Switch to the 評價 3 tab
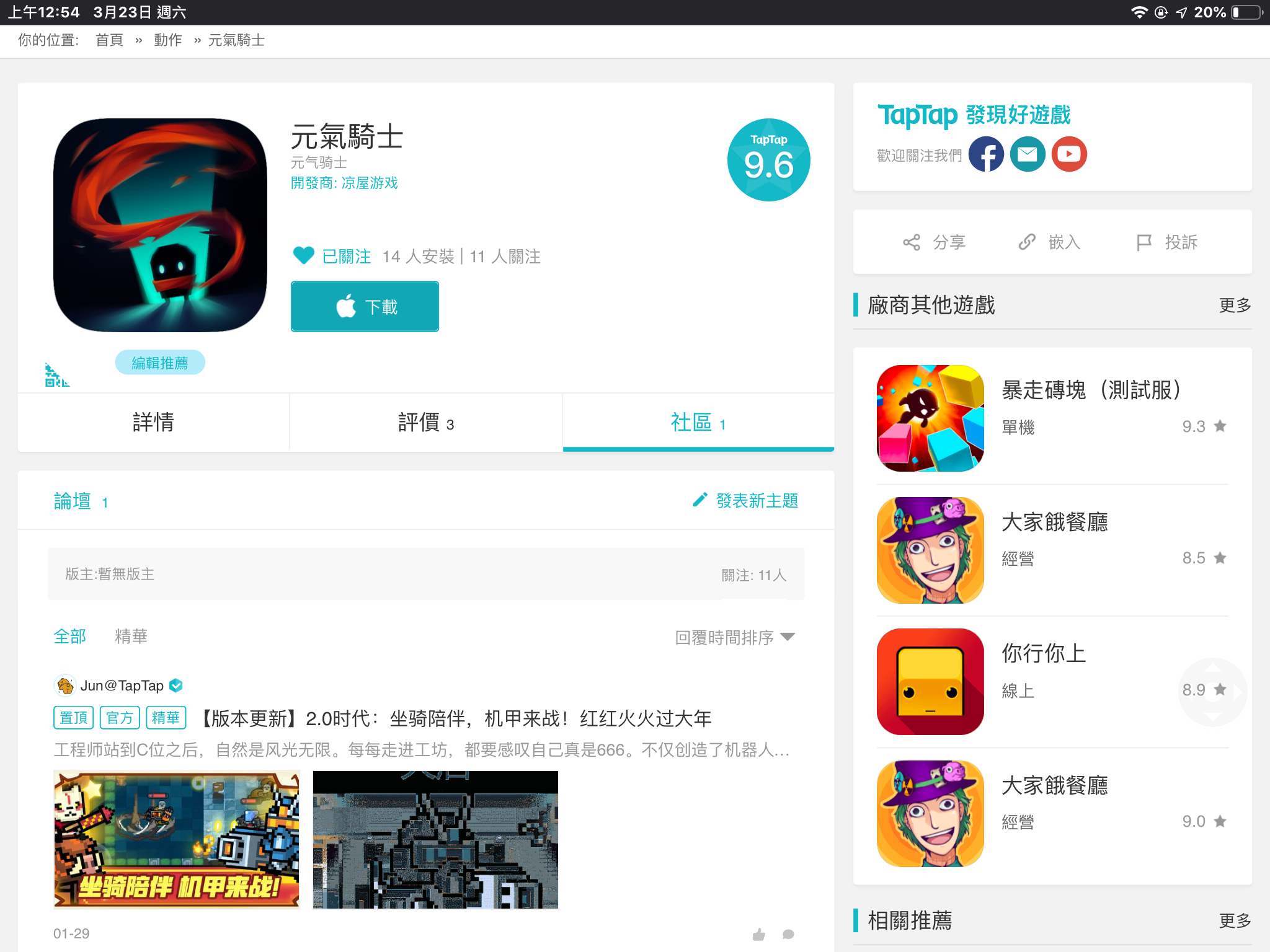 click(426, 423)
